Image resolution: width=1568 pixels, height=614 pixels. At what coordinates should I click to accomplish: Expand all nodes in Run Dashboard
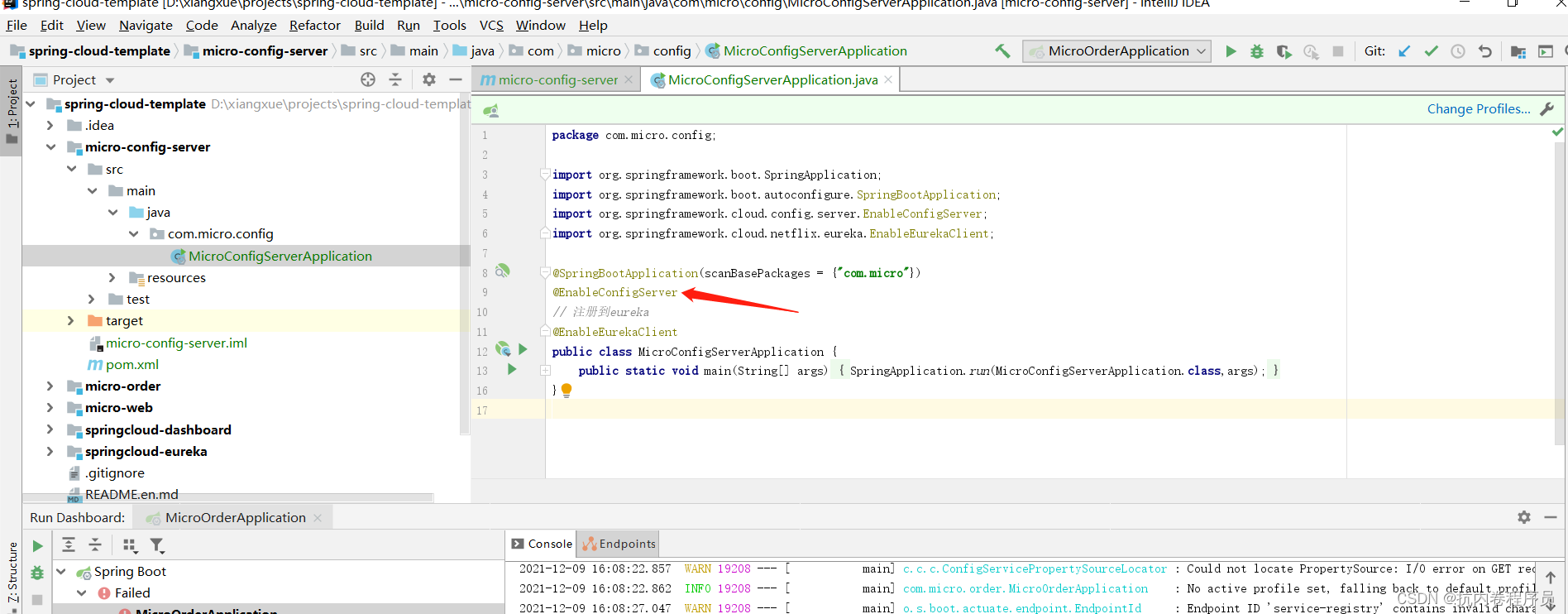(x=69, y=544)
